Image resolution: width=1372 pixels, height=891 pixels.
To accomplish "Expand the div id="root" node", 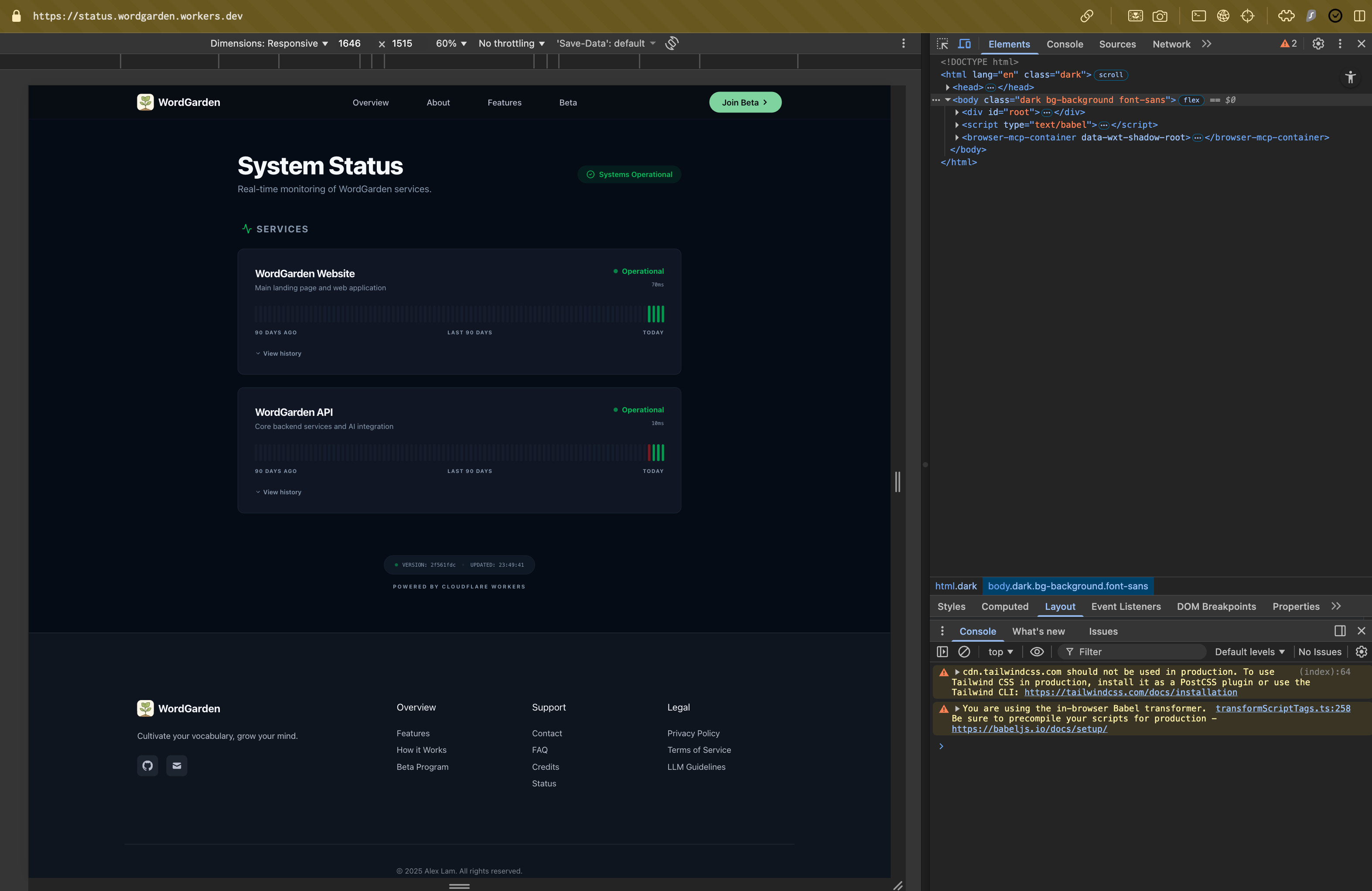I will (957, 112).
